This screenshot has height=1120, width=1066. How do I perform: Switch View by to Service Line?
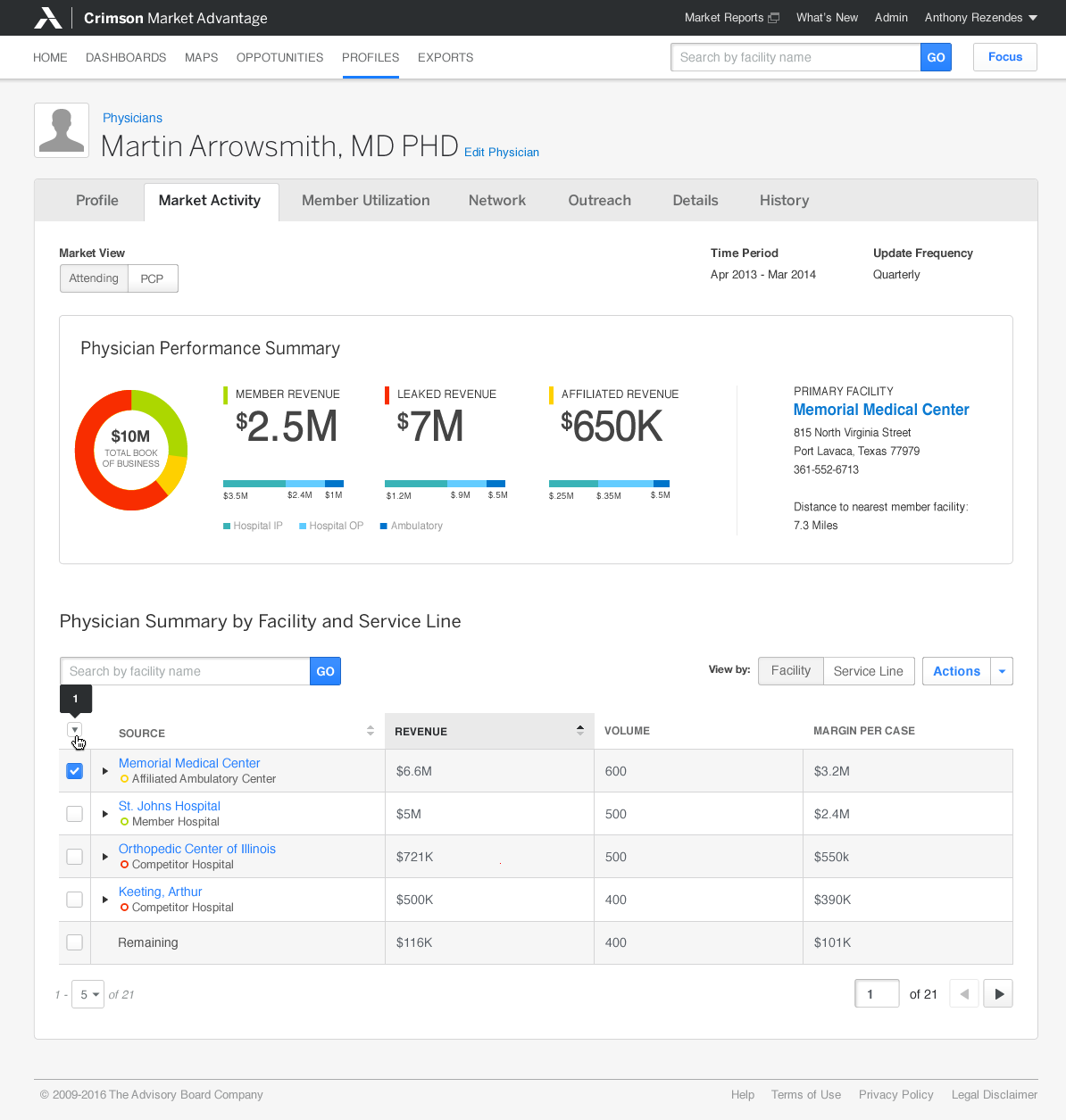pyautogui.click(x=868, y=671)
